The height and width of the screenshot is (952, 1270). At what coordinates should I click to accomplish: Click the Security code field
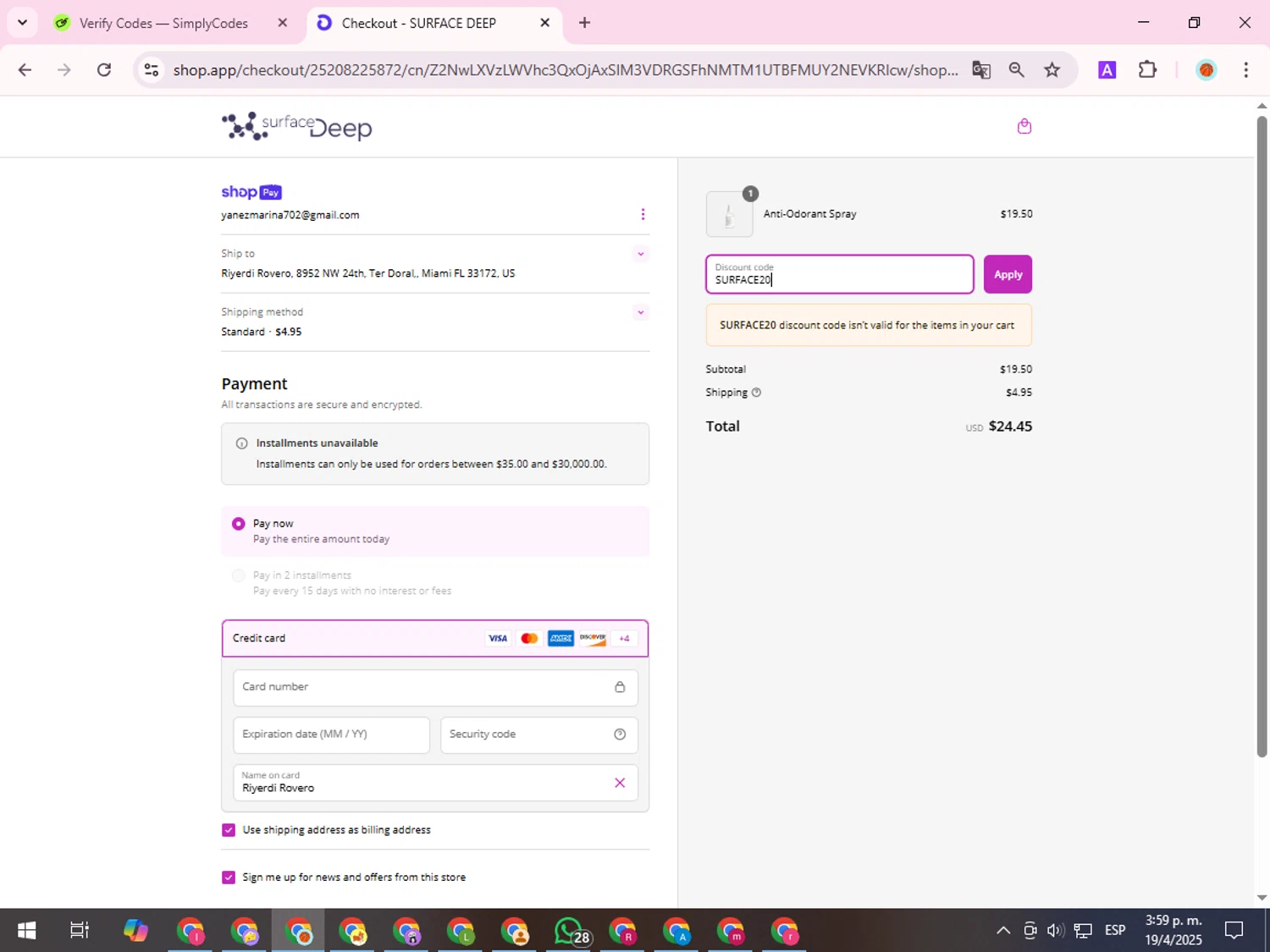[538, 735]
